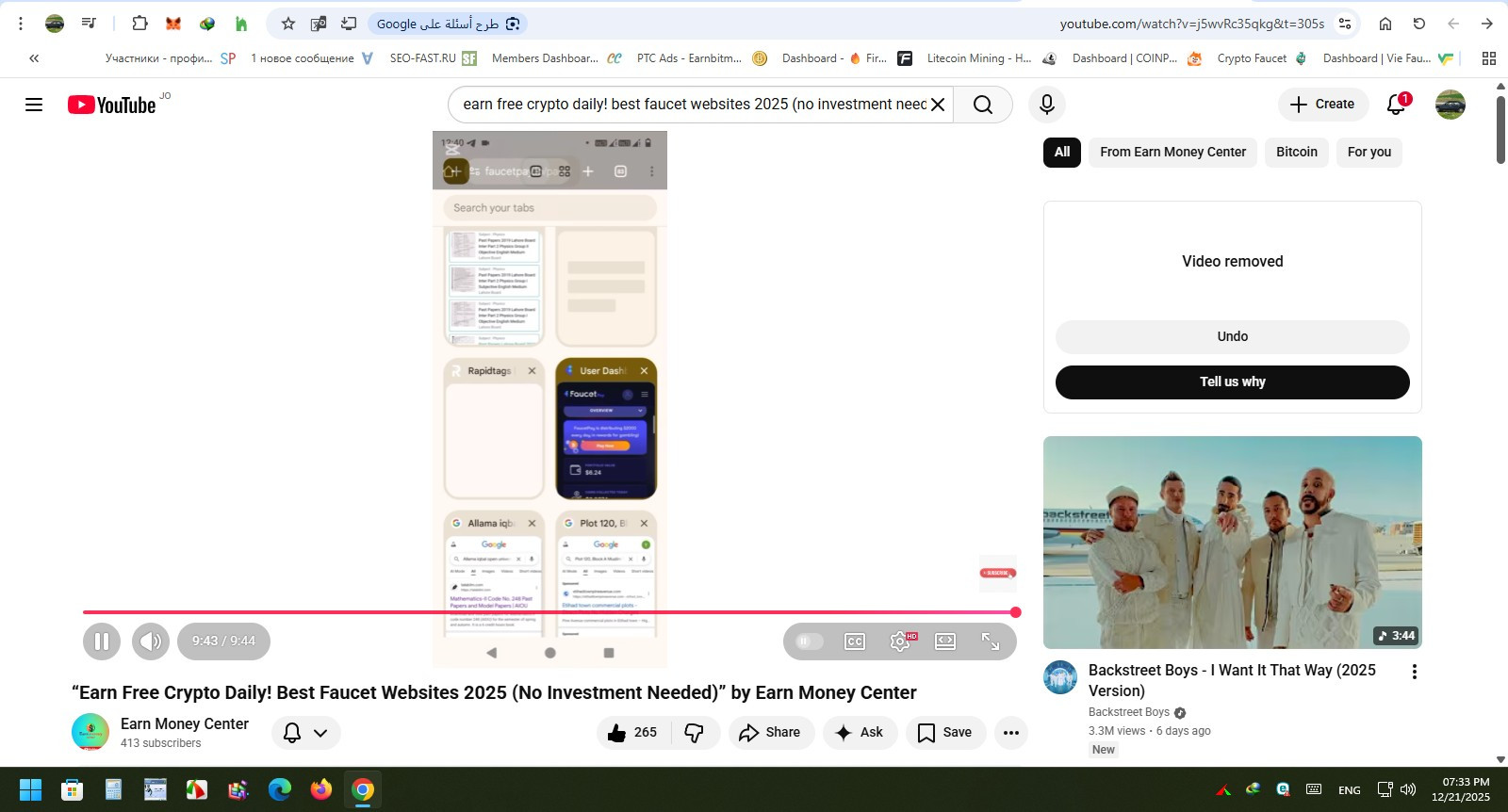Submit search with magnifier button
Screen dimensions: 1508x812
tap(983, 105)
